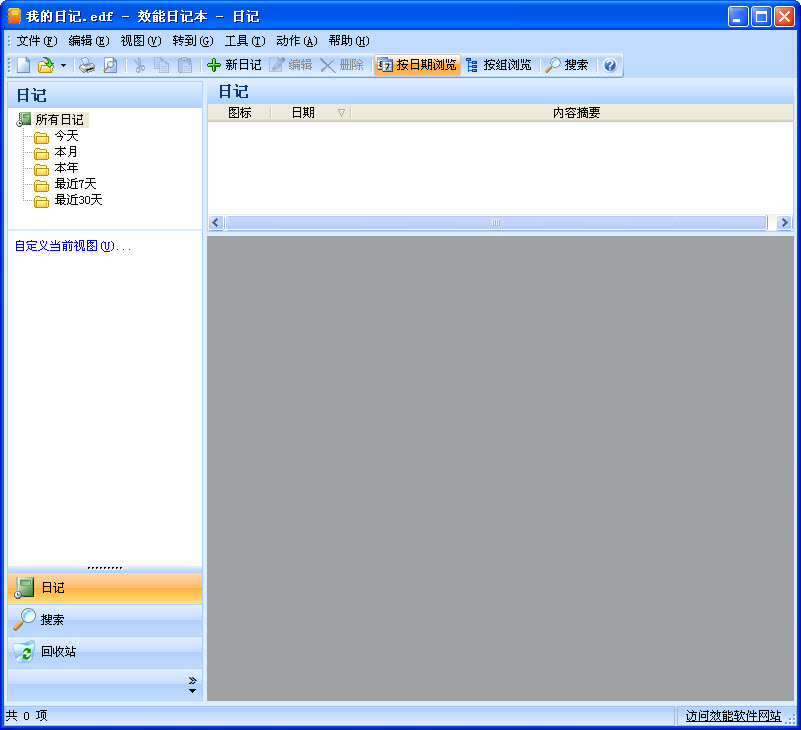Click 自定义当前视图(U)... link
Image resolution: width=801 pixels, height=730 pixels.
click(x=73, y=246)
